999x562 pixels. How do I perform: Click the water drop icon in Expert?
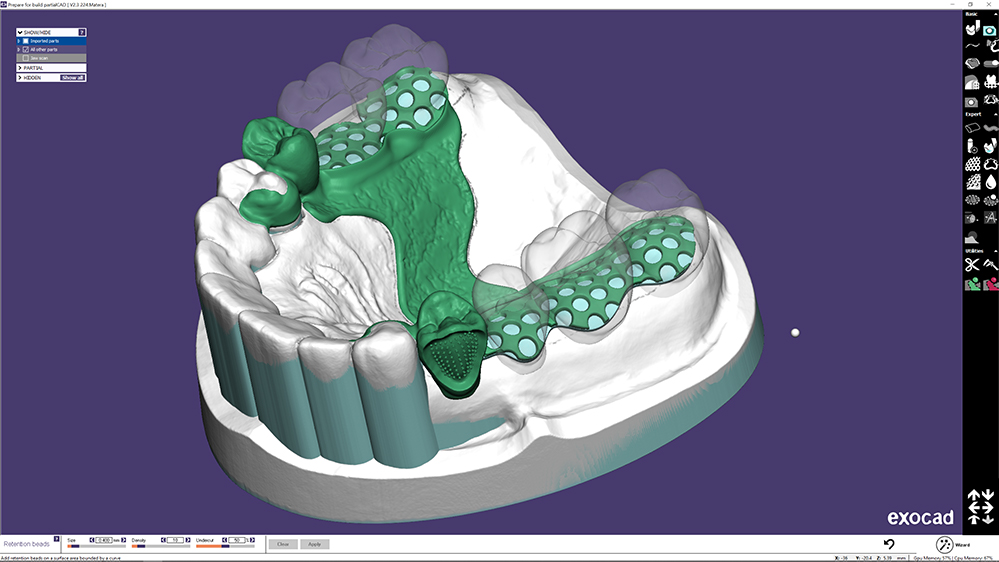pyautogui.click(x=990, y=181)
